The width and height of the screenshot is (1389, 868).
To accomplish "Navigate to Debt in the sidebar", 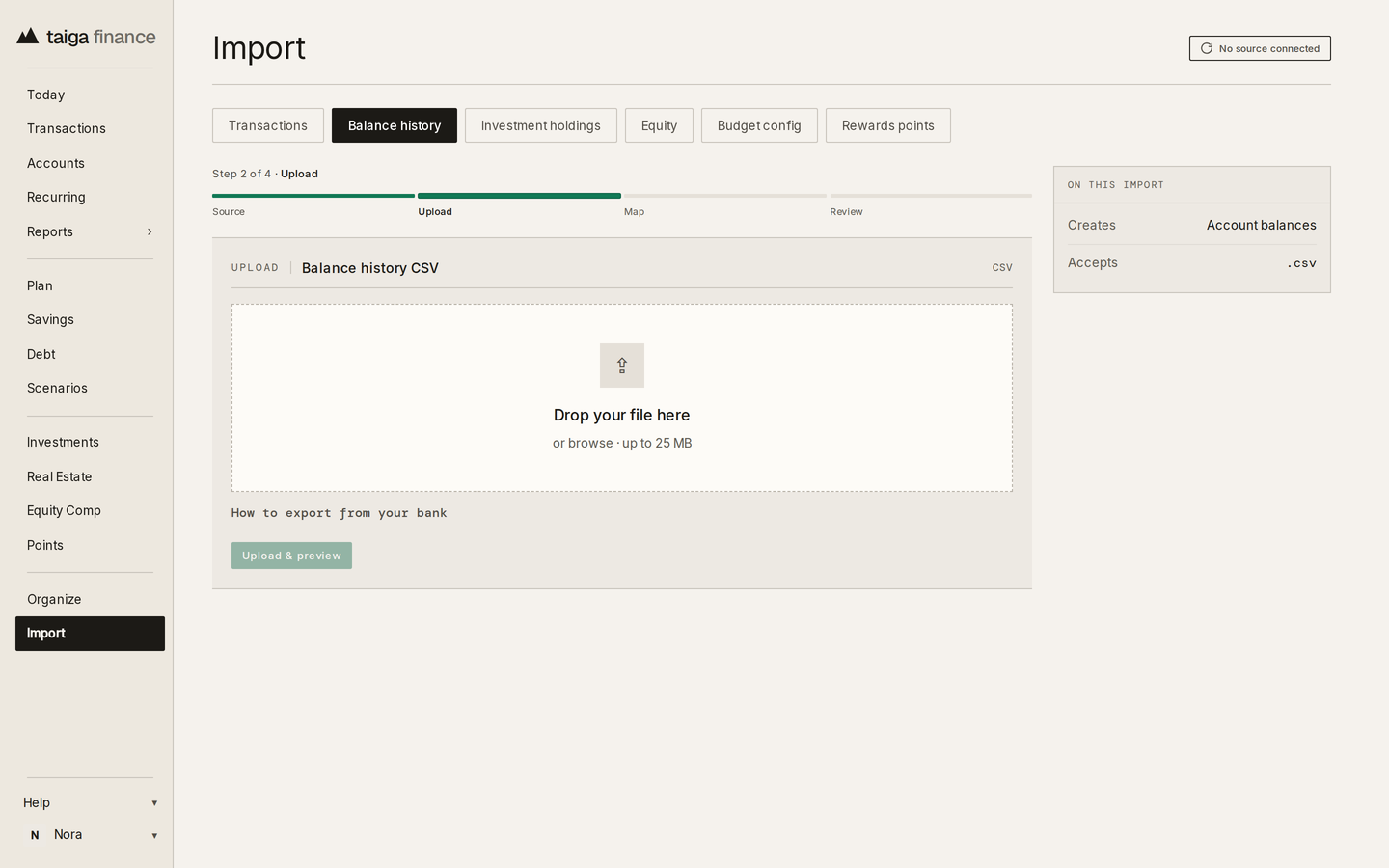I will [x=90, y=354].
